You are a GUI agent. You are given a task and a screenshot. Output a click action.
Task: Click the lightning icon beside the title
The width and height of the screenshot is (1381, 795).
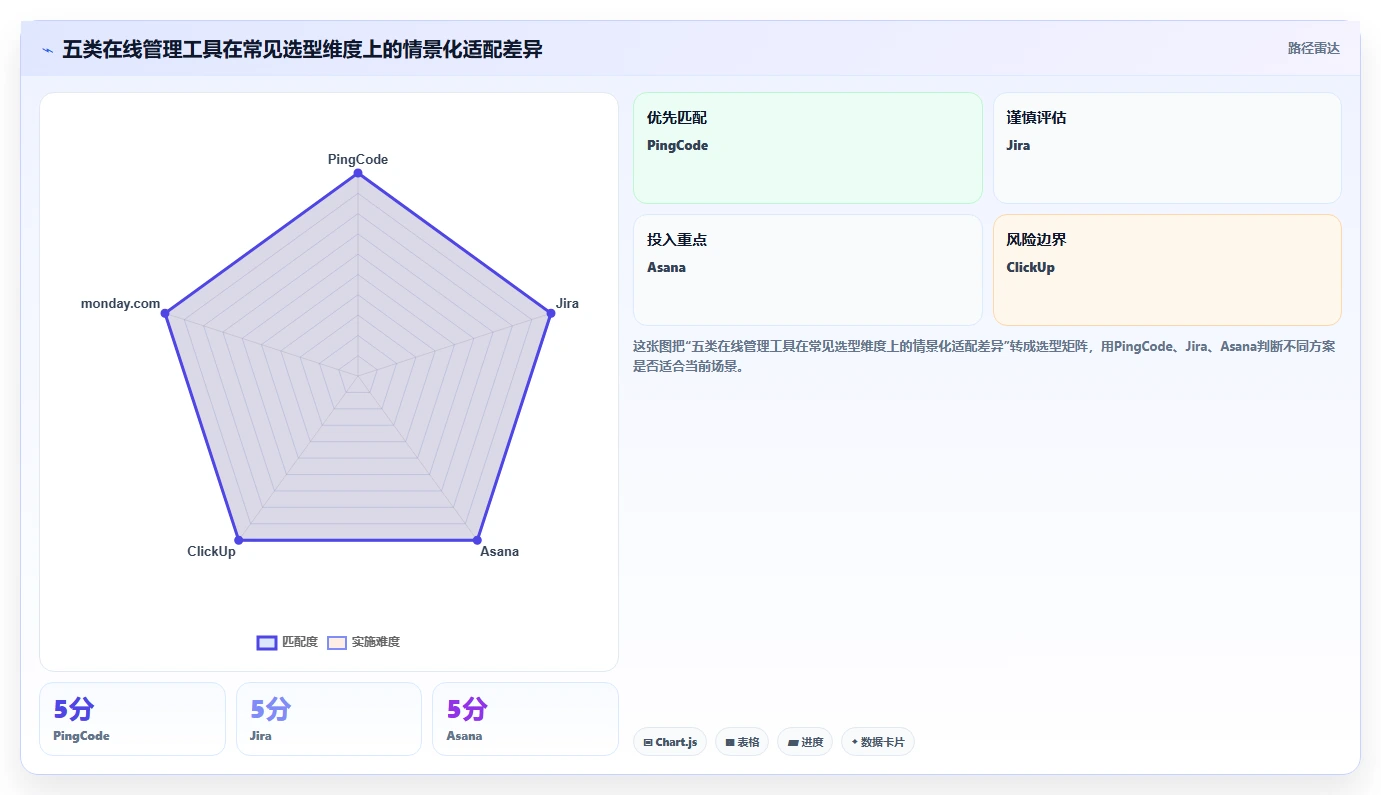(x=47, y=50)
